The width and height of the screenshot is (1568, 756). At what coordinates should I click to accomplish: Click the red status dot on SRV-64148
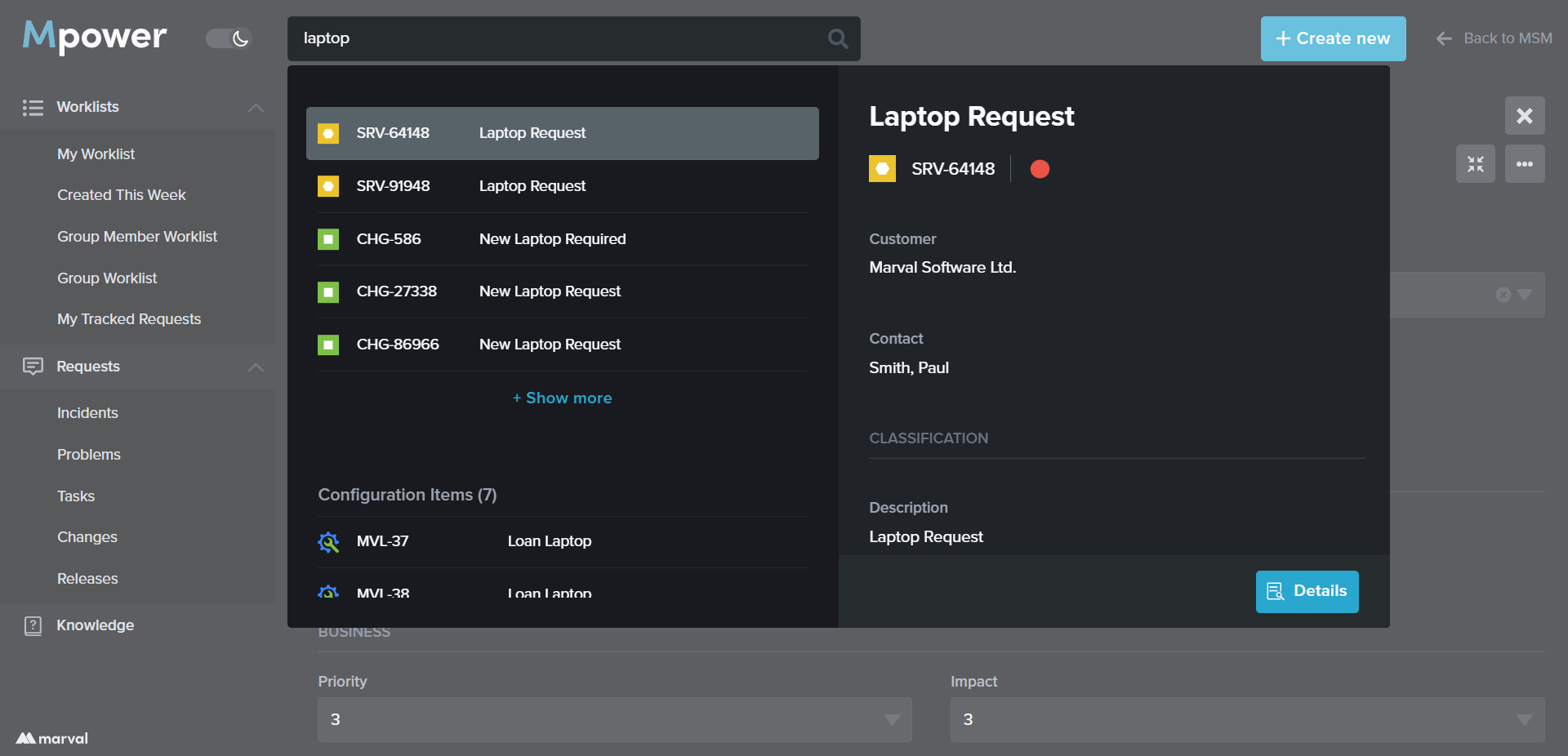click(1040, 169)
